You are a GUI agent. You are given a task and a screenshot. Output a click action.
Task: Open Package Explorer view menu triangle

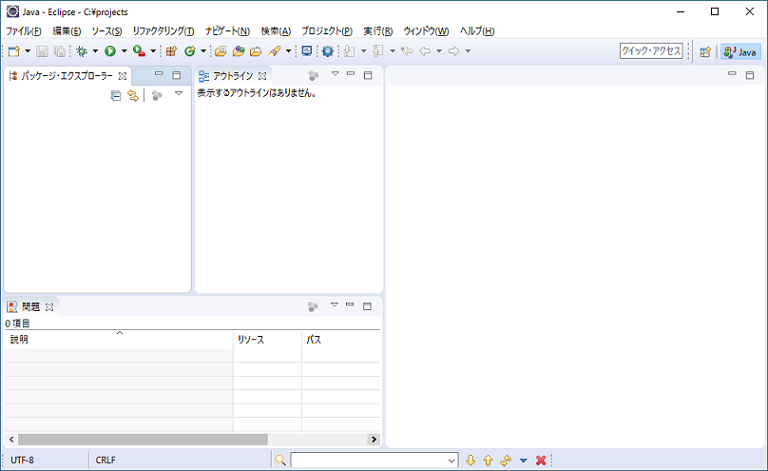click(179, 93)
